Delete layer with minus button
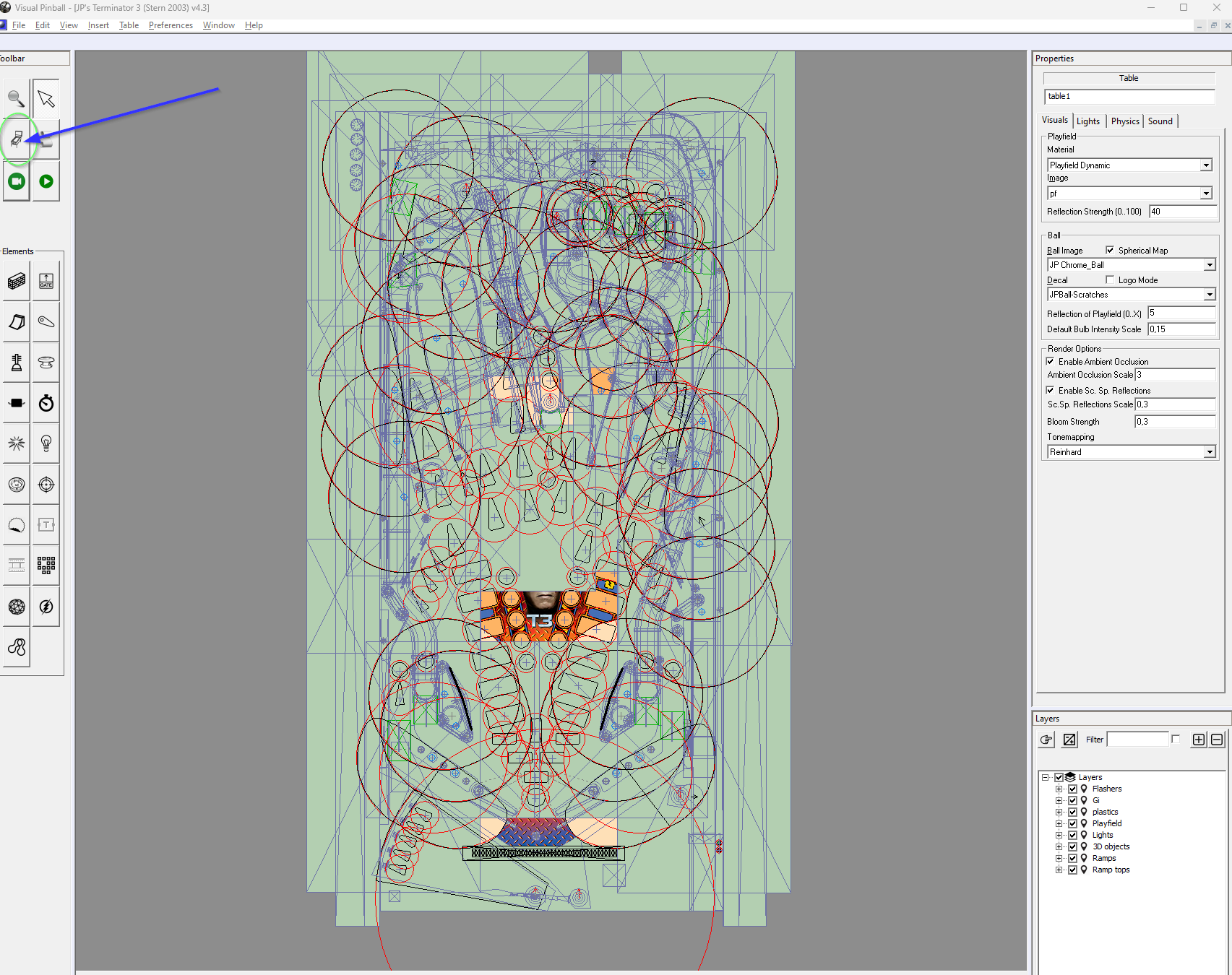This screenshot has height=975, width=1232. click(1217, 740)
